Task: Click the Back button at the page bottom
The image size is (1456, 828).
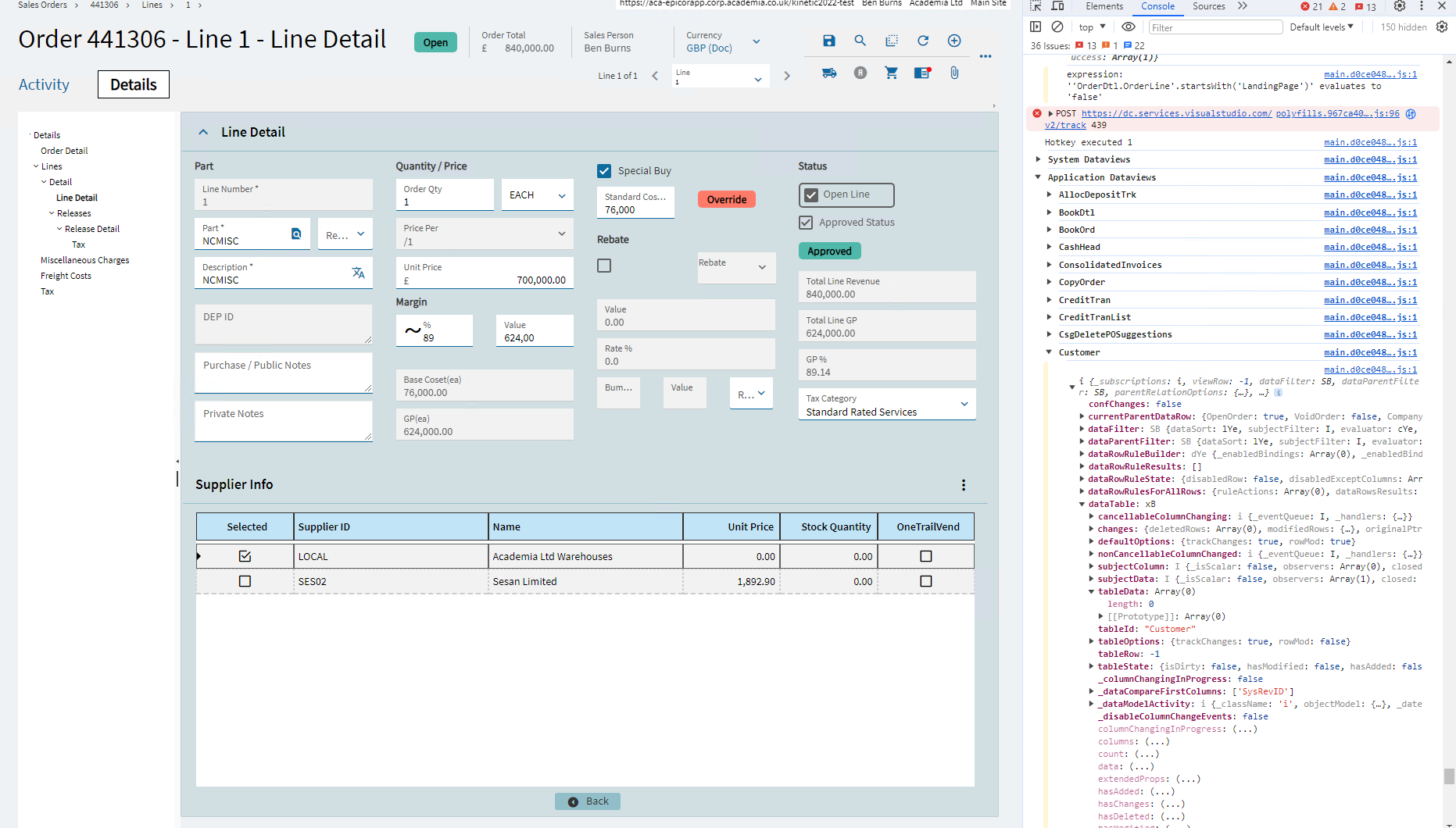Action: pos(587,801)
